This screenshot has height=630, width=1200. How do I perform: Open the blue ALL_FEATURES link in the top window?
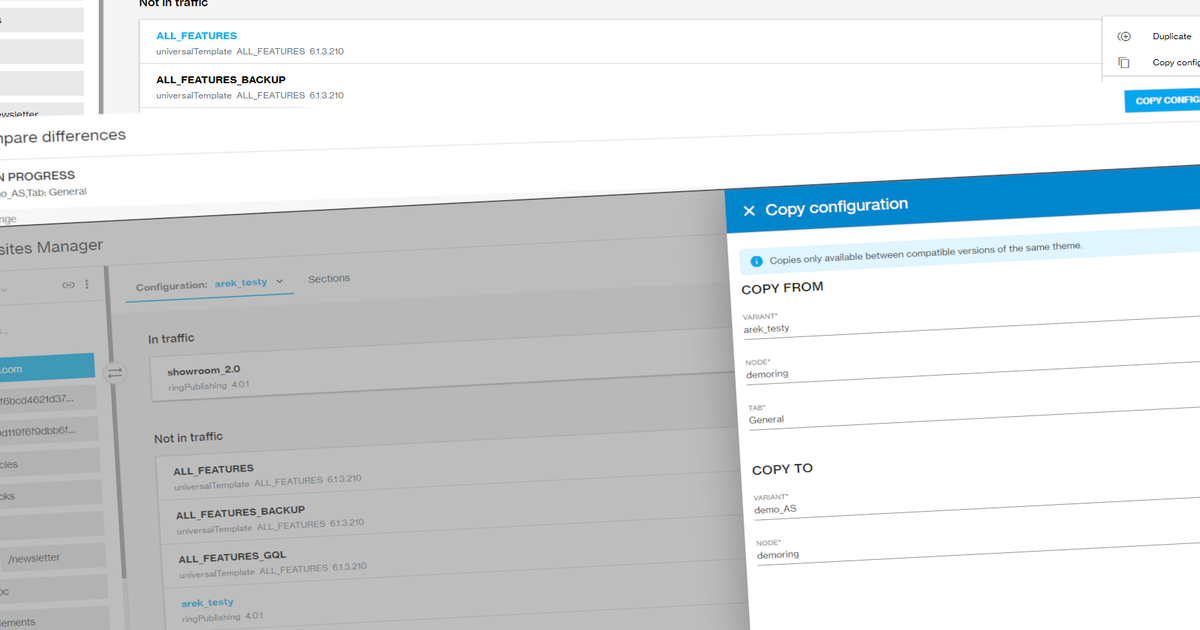click(196, 36)
